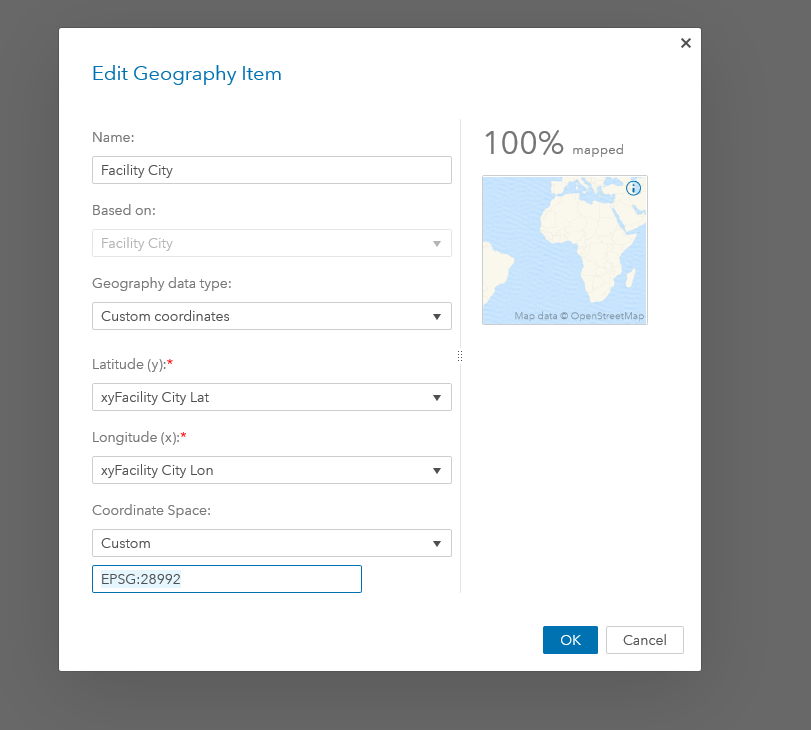Screen dimensions: 811x730
Task: Click arrow icon beside xyFacility City Lat
Action: pos(437,397)
